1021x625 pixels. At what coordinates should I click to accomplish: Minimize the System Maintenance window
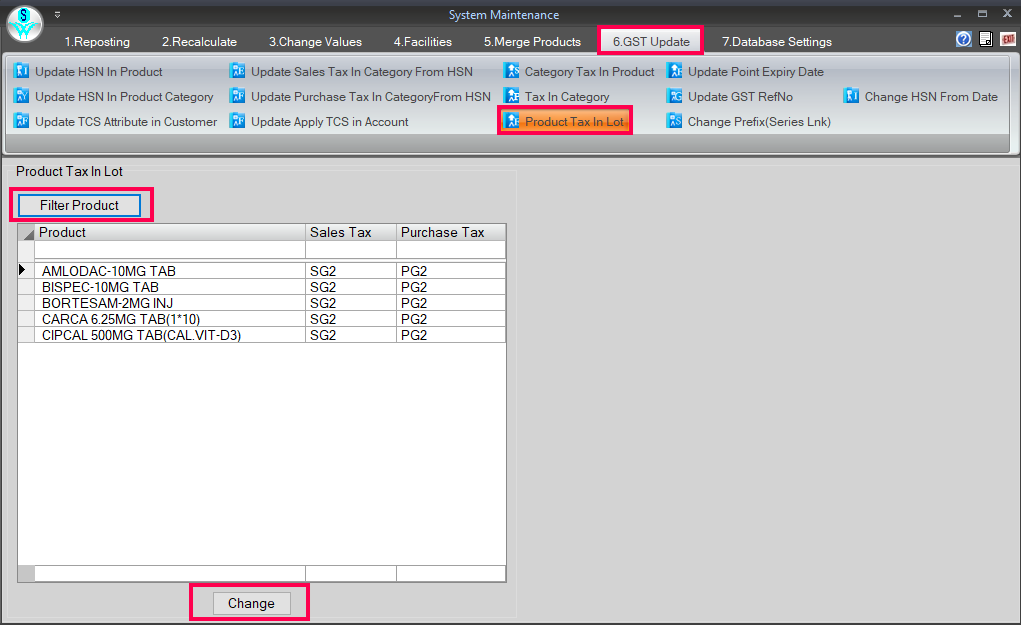point(957,14)
